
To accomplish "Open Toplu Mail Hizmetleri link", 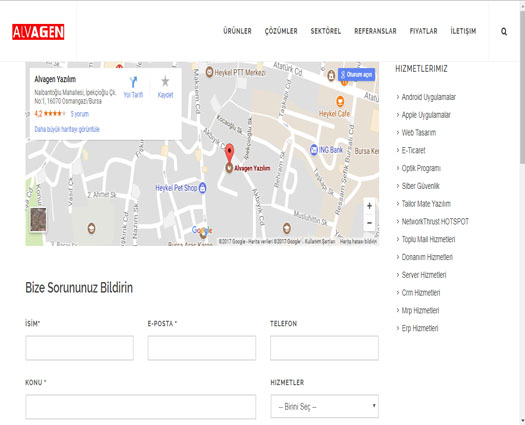I will pyautogui.click(x=428, y=239).
